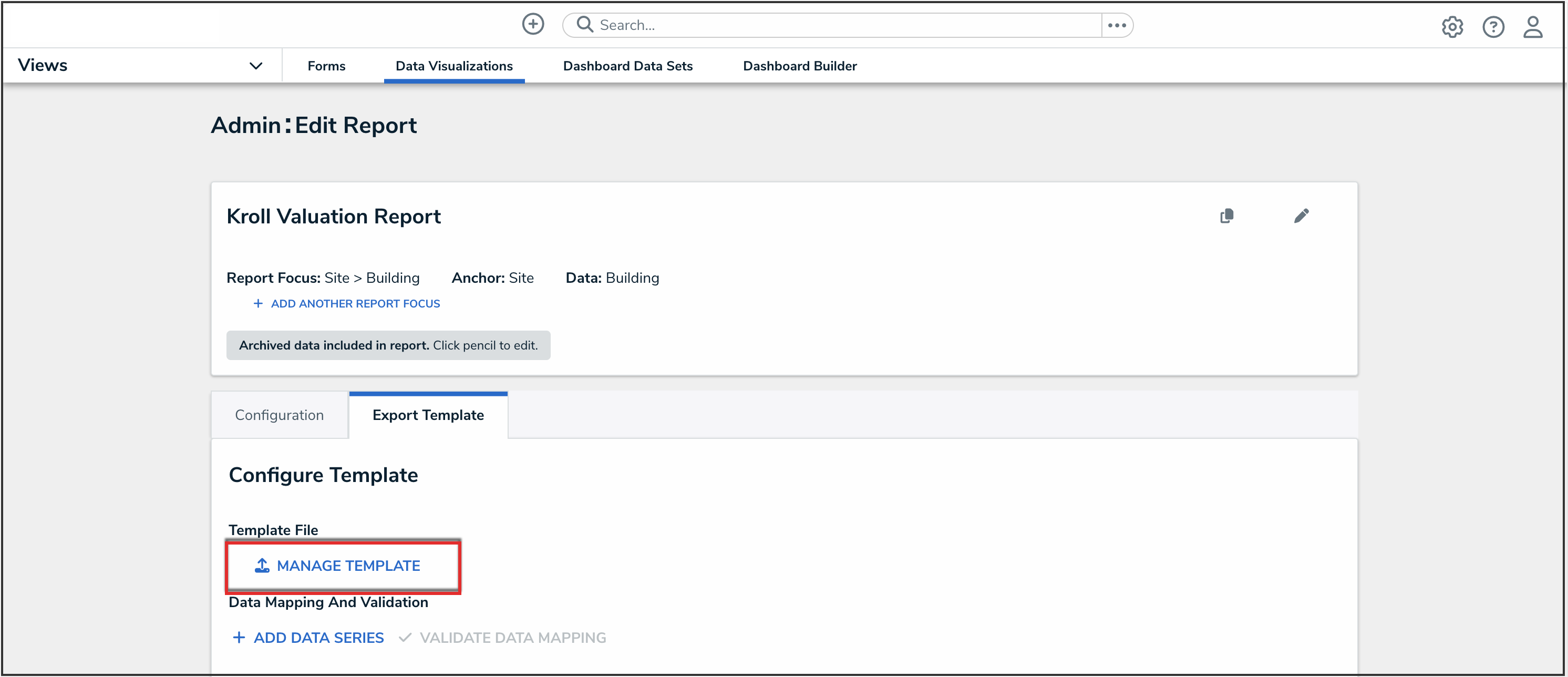The width and height of the screenshot is (1568, 677).
Task: Select the Data Visualizations tab
Action: [453, 66]
